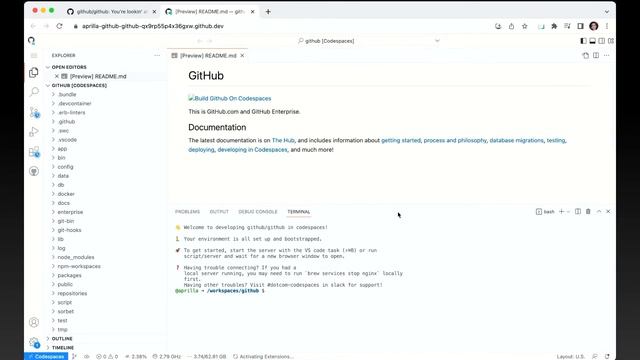This screenshot has height=360, width=640.
Task: Click the address bar URL
Action: pos(153,26)
